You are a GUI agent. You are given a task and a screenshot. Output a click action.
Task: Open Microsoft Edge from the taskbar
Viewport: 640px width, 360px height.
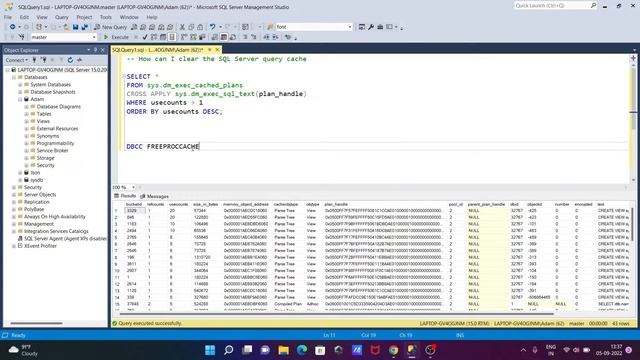coord(302,350)
